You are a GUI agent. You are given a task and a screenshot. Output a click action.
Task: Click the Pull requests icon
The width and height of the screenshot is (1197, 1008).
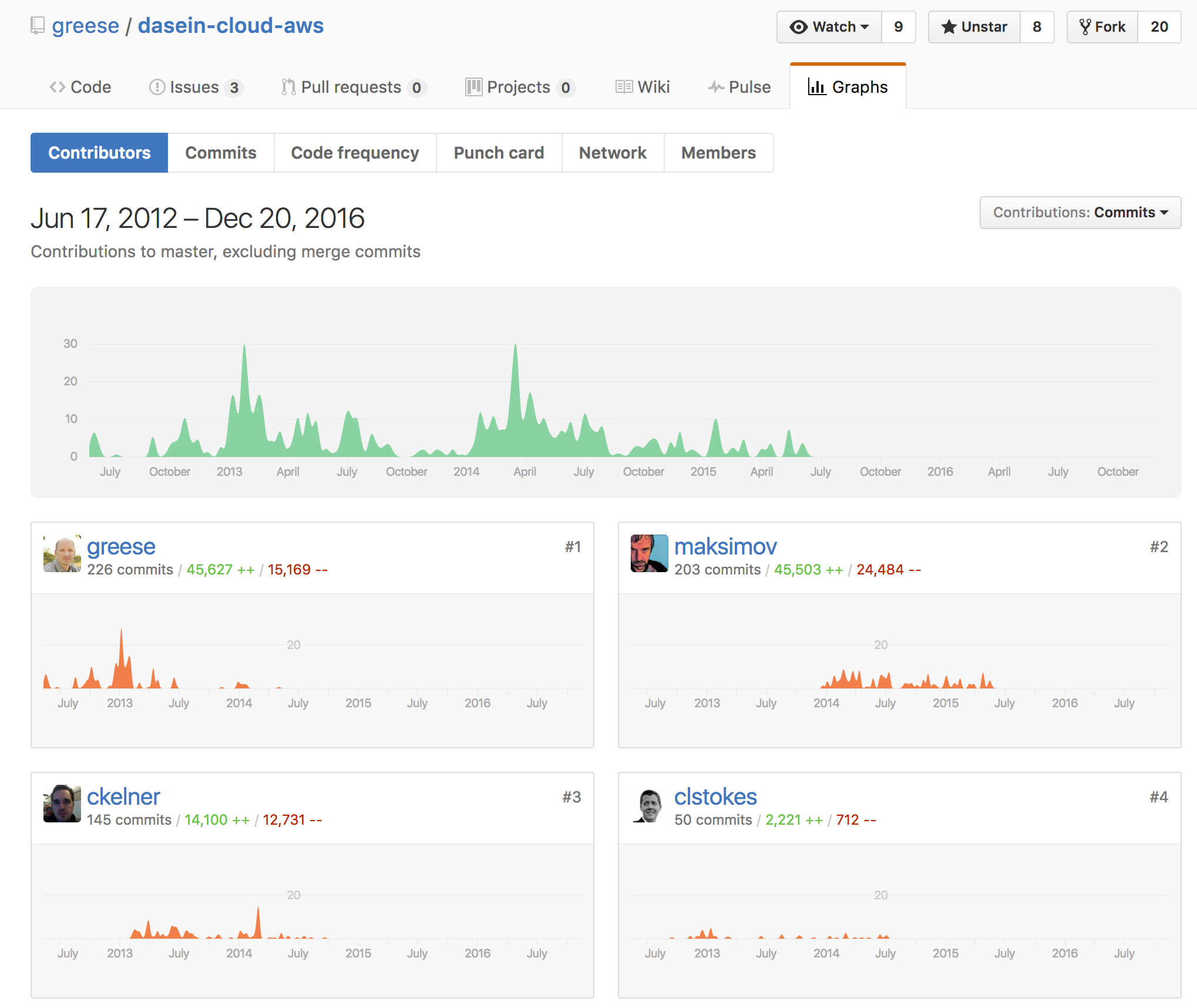[288, 87]
